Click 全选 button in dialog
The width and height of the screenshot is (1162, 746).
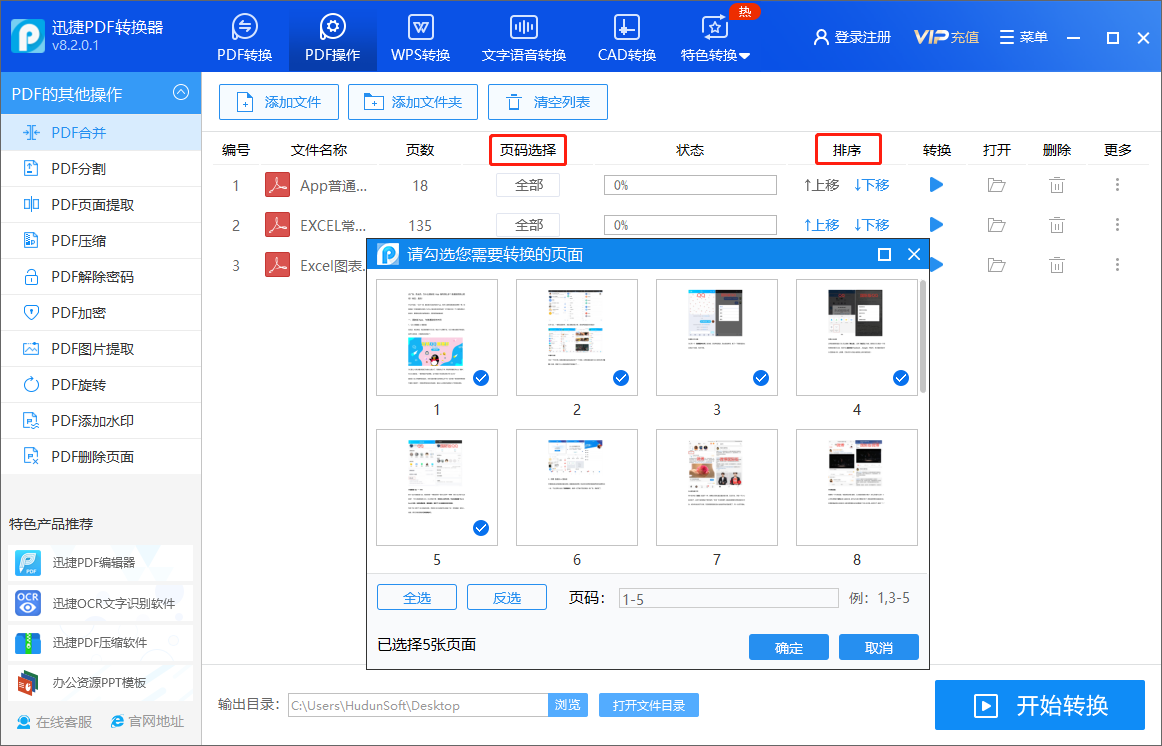tap(417, 597)
